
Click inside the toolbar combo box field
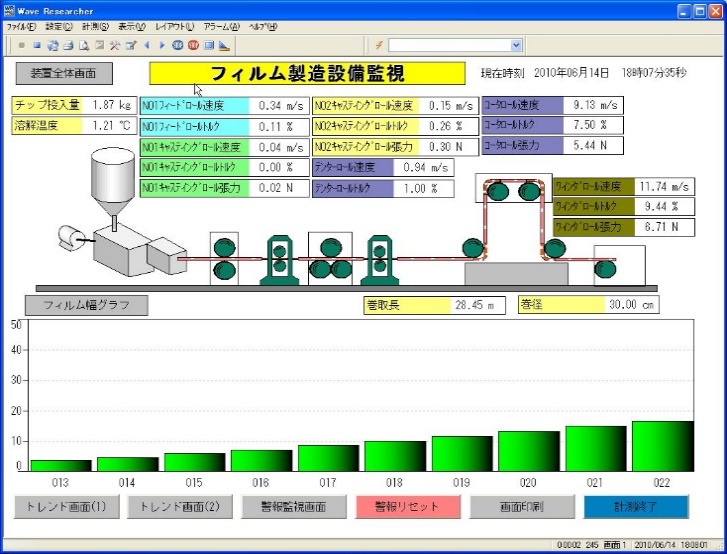(450, 45)
